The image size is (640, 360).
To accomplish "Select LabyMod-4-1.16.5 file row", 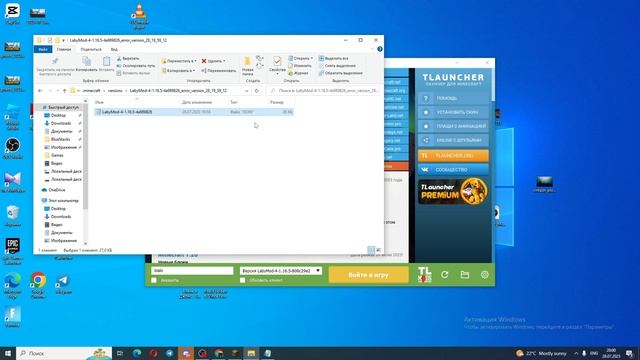I will click(193, 112).
